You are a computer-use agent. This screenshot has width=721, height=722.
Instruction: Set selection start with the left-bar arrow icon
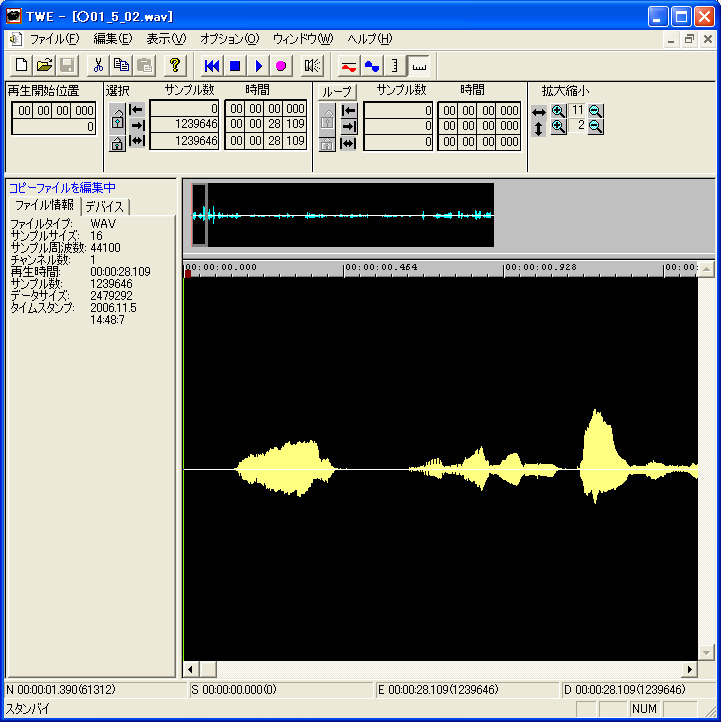[x=137, y=110]
